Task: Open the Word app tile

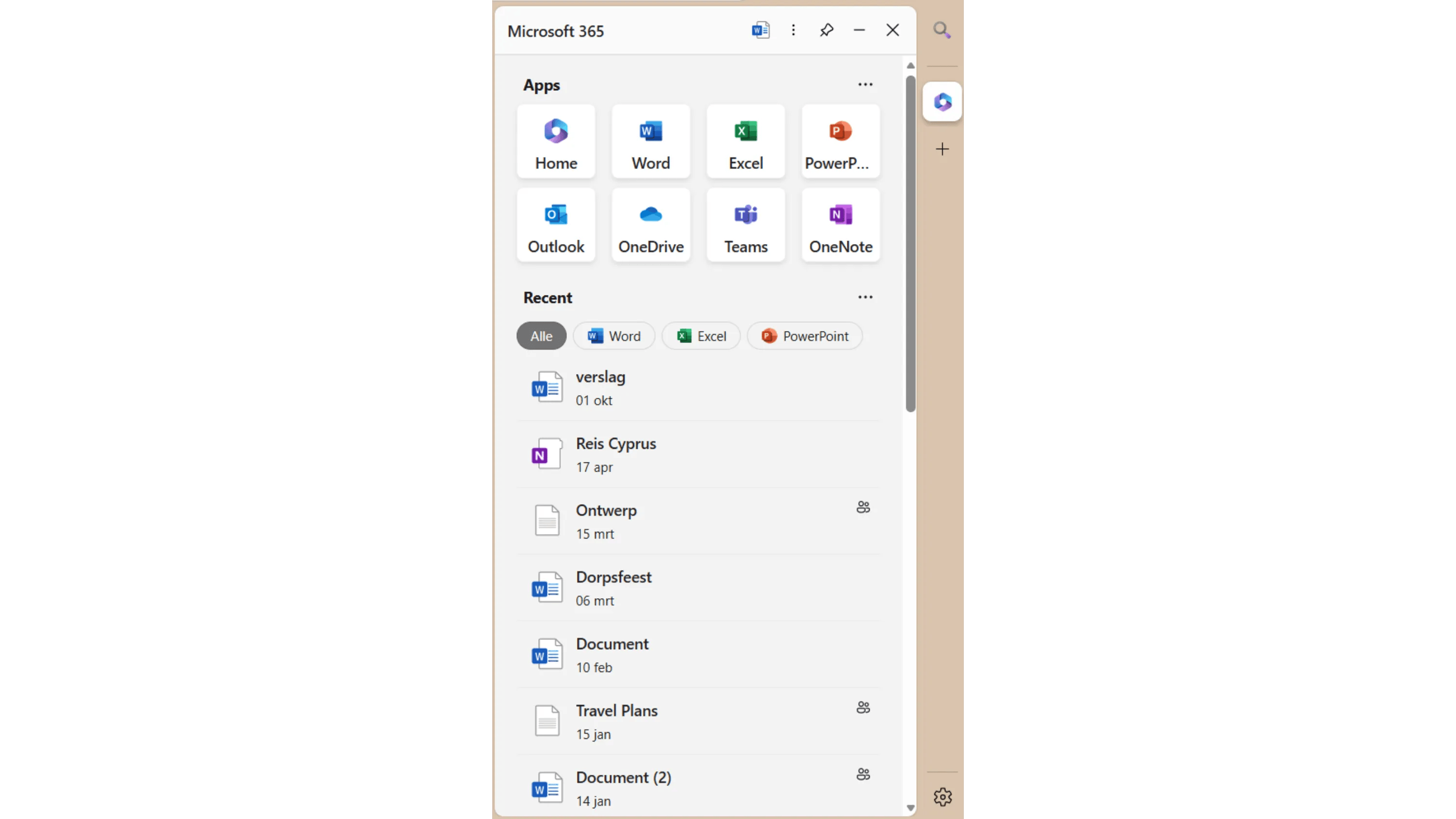Action: click(650, 141)
